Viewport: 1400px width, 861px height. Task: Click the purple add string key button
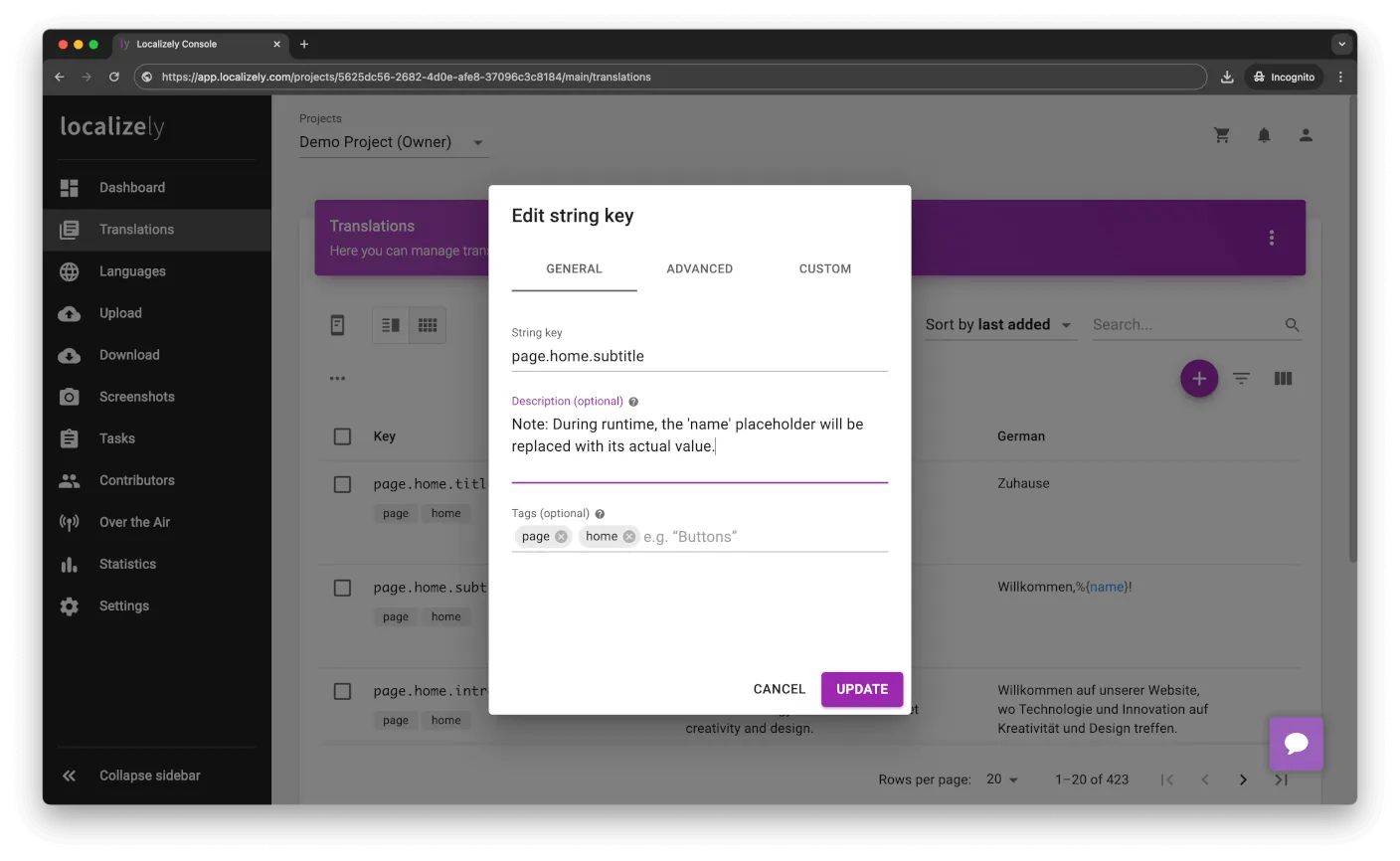(x=1199, y=379)
